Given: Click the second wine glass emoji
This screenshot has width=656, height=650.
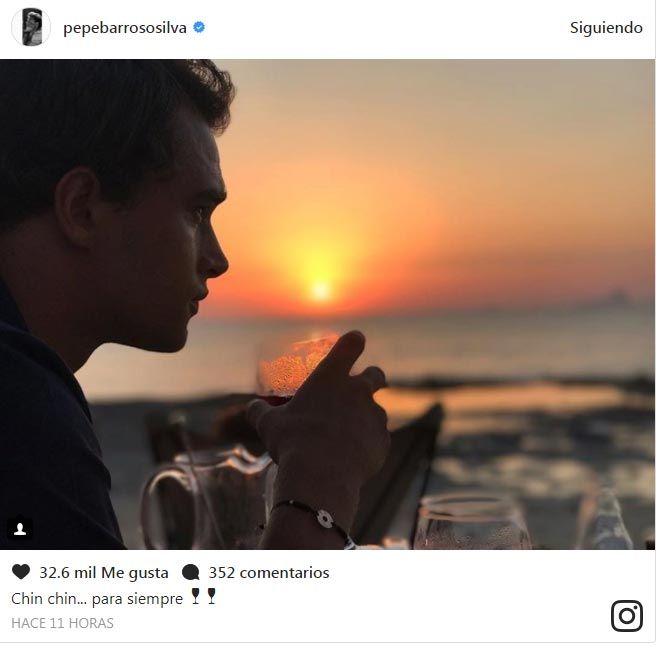Looking at the screenshot, I should pyautogui.click(x=211, y=596).
